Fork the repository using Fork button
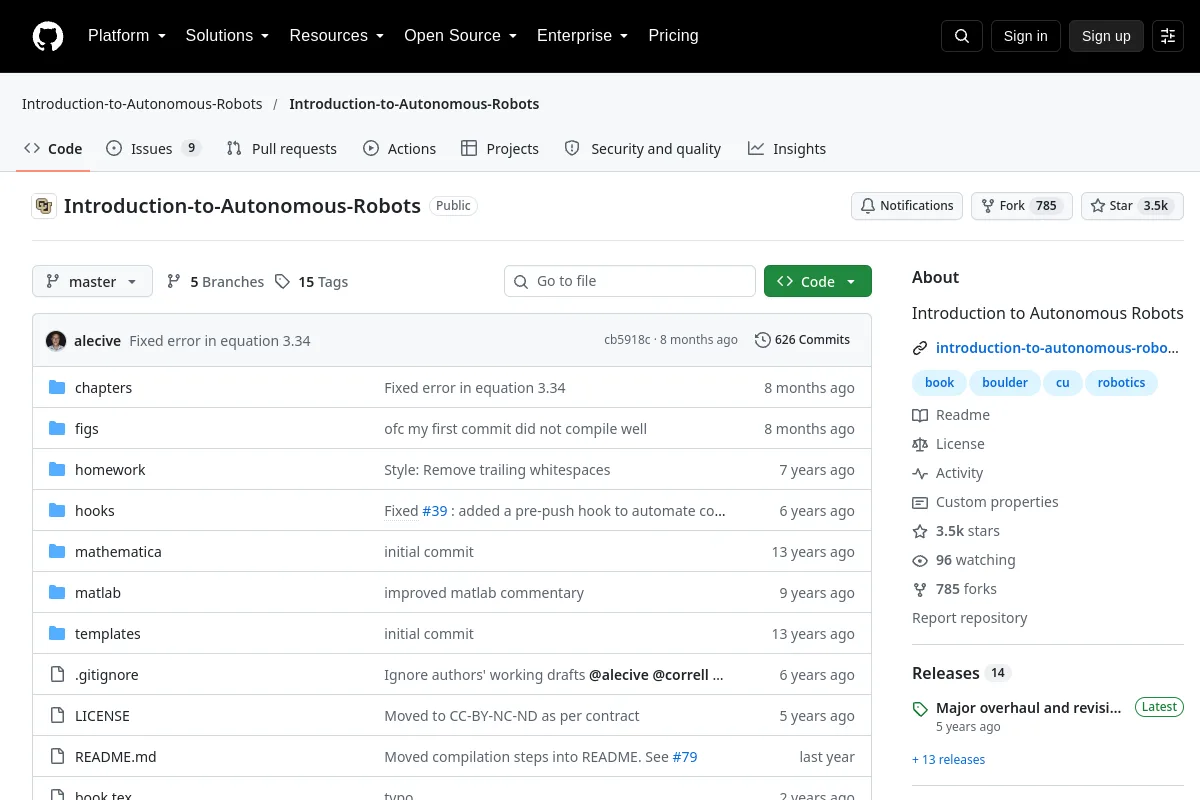1200x800 pixels. click(x=1022, y=206)
